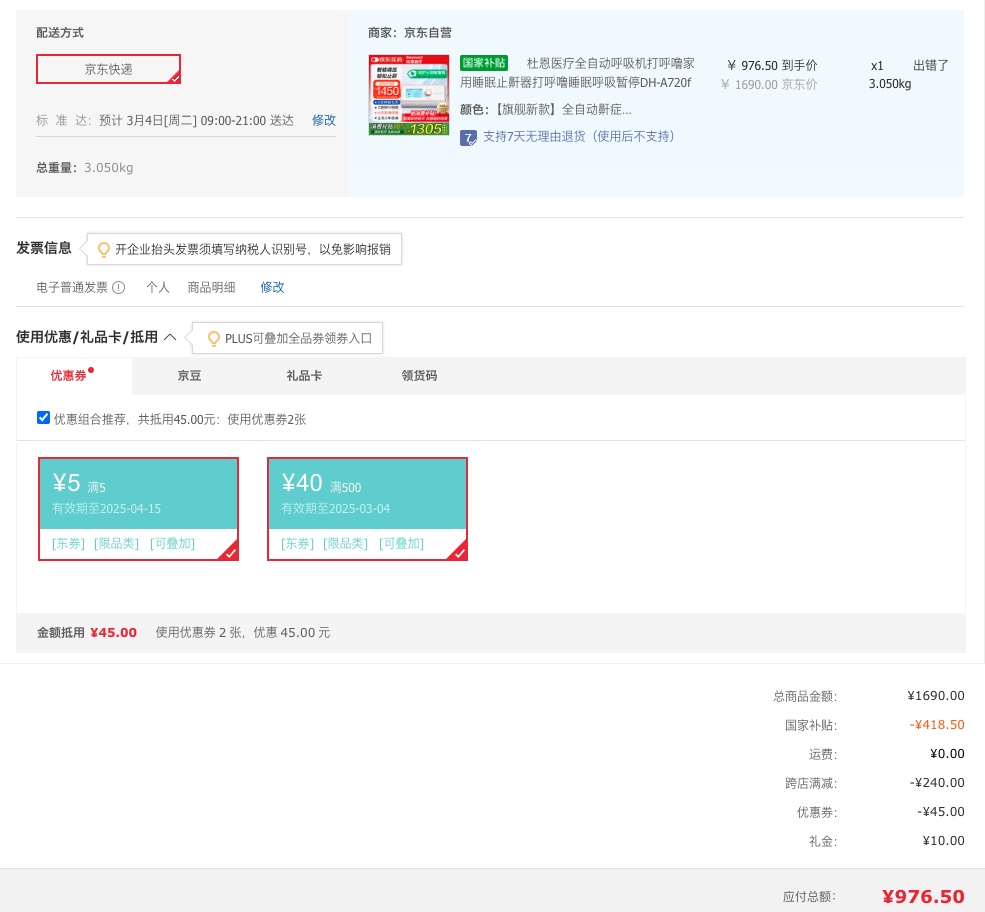Switch to the 京豆 tab
This screenshot has width=985, height=912.
(189, 376)
